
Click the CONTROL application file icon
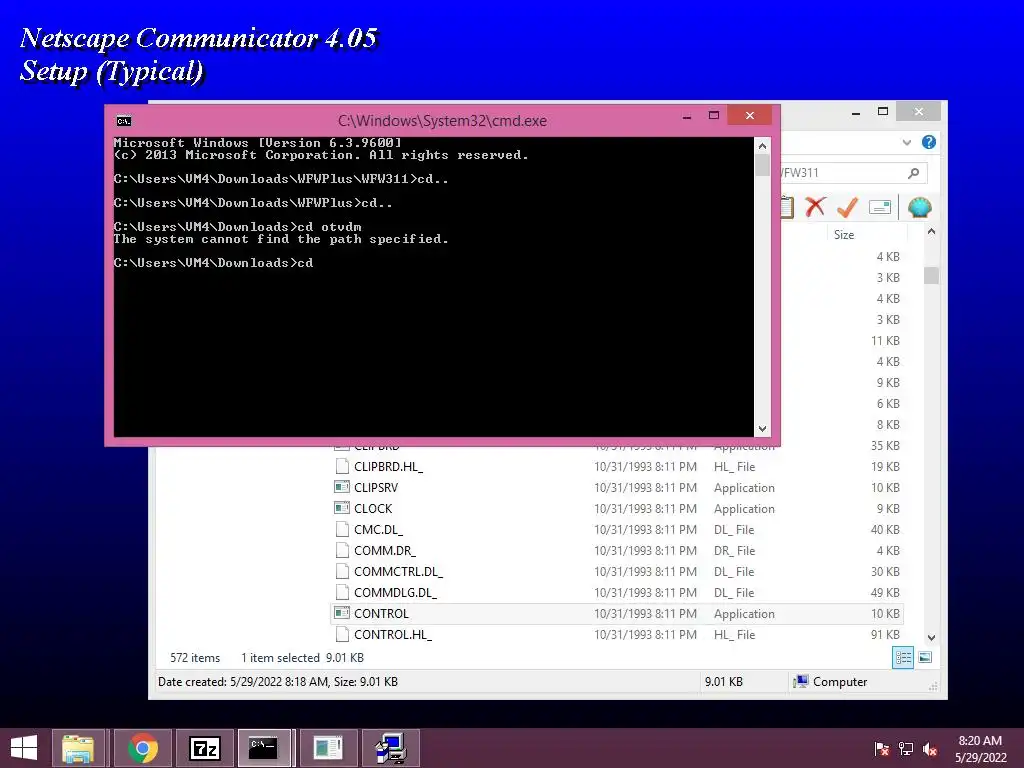[x=342, y=613]
